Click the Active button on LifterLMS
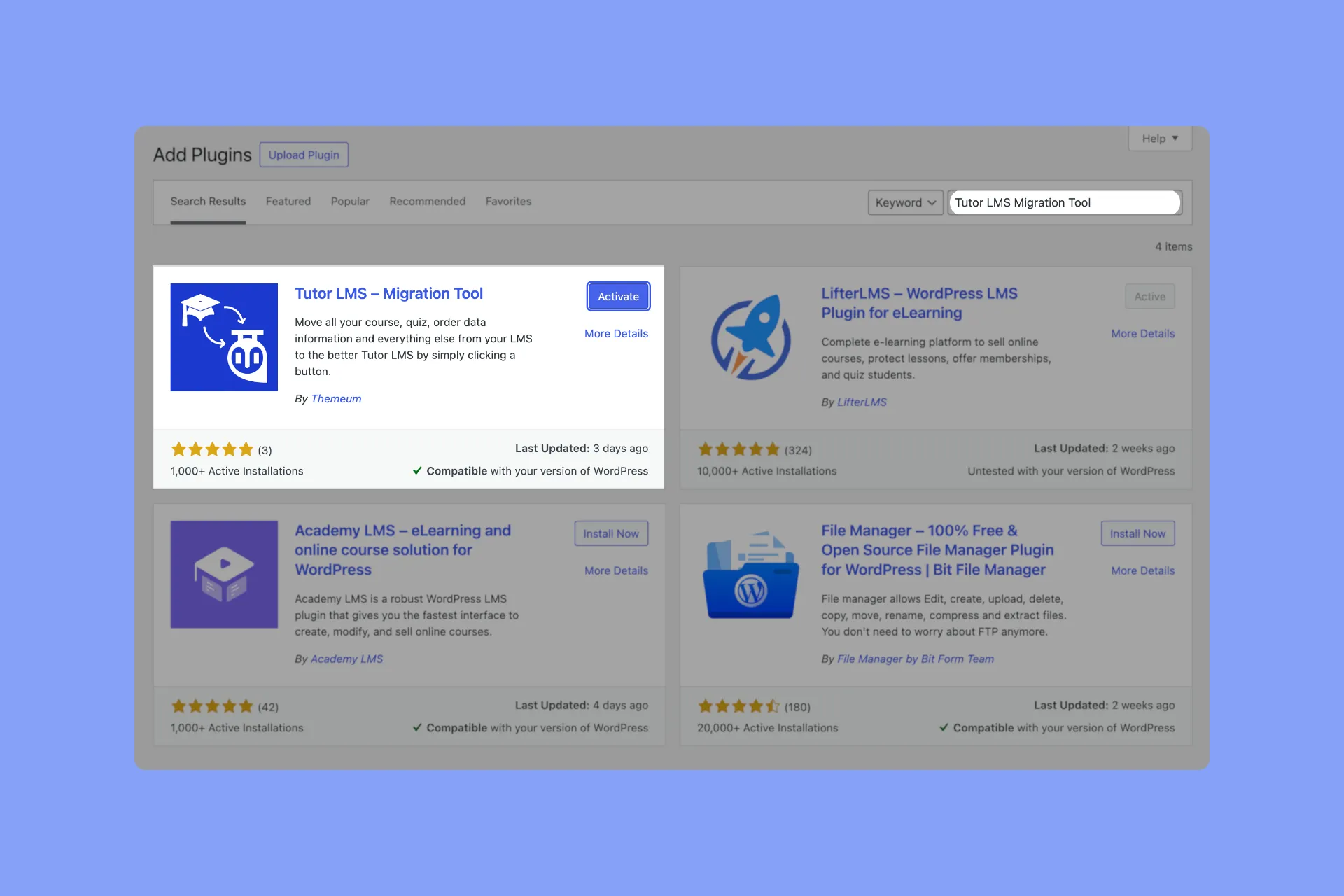 1149,296
